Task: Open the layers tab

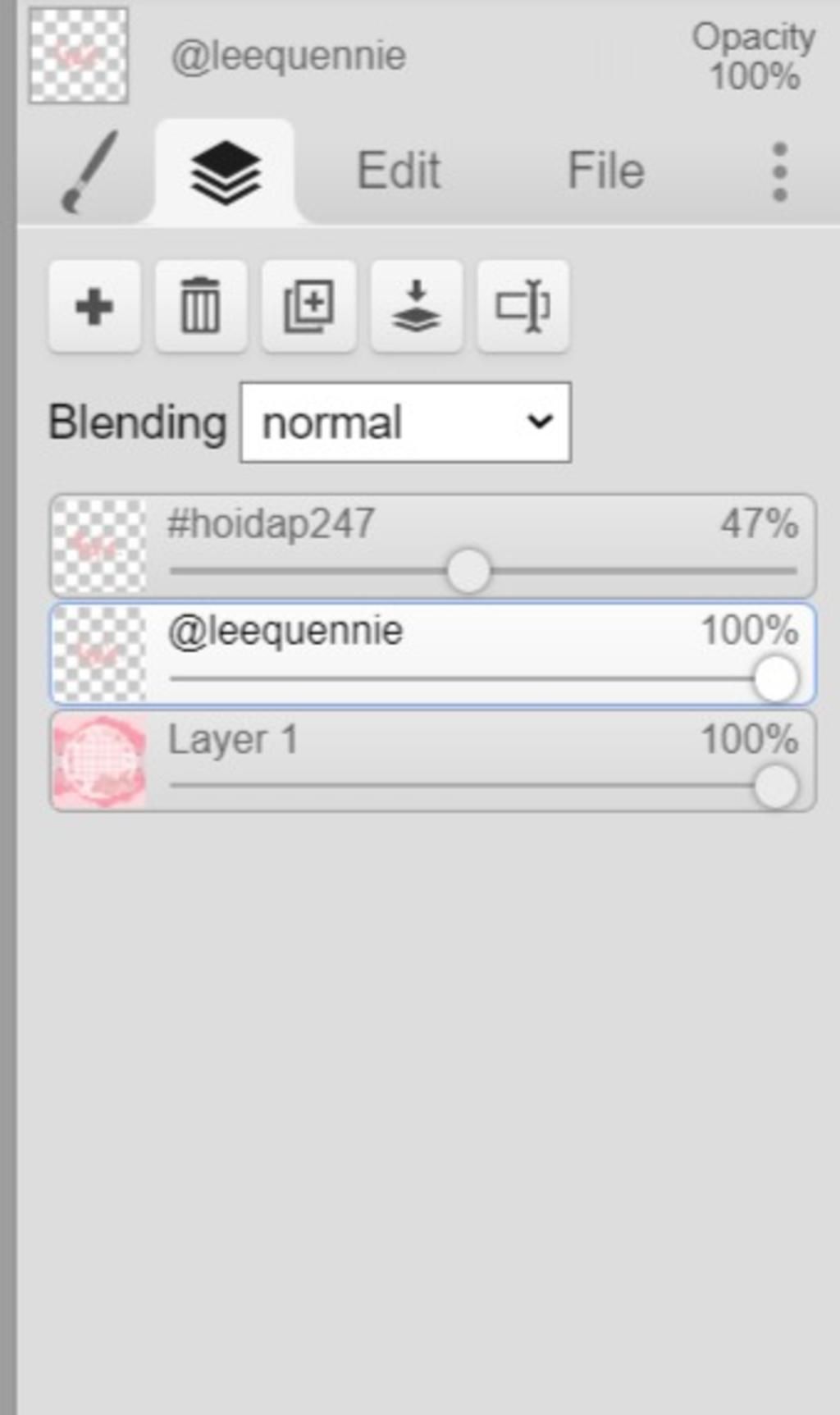Action: pos(226,172)
